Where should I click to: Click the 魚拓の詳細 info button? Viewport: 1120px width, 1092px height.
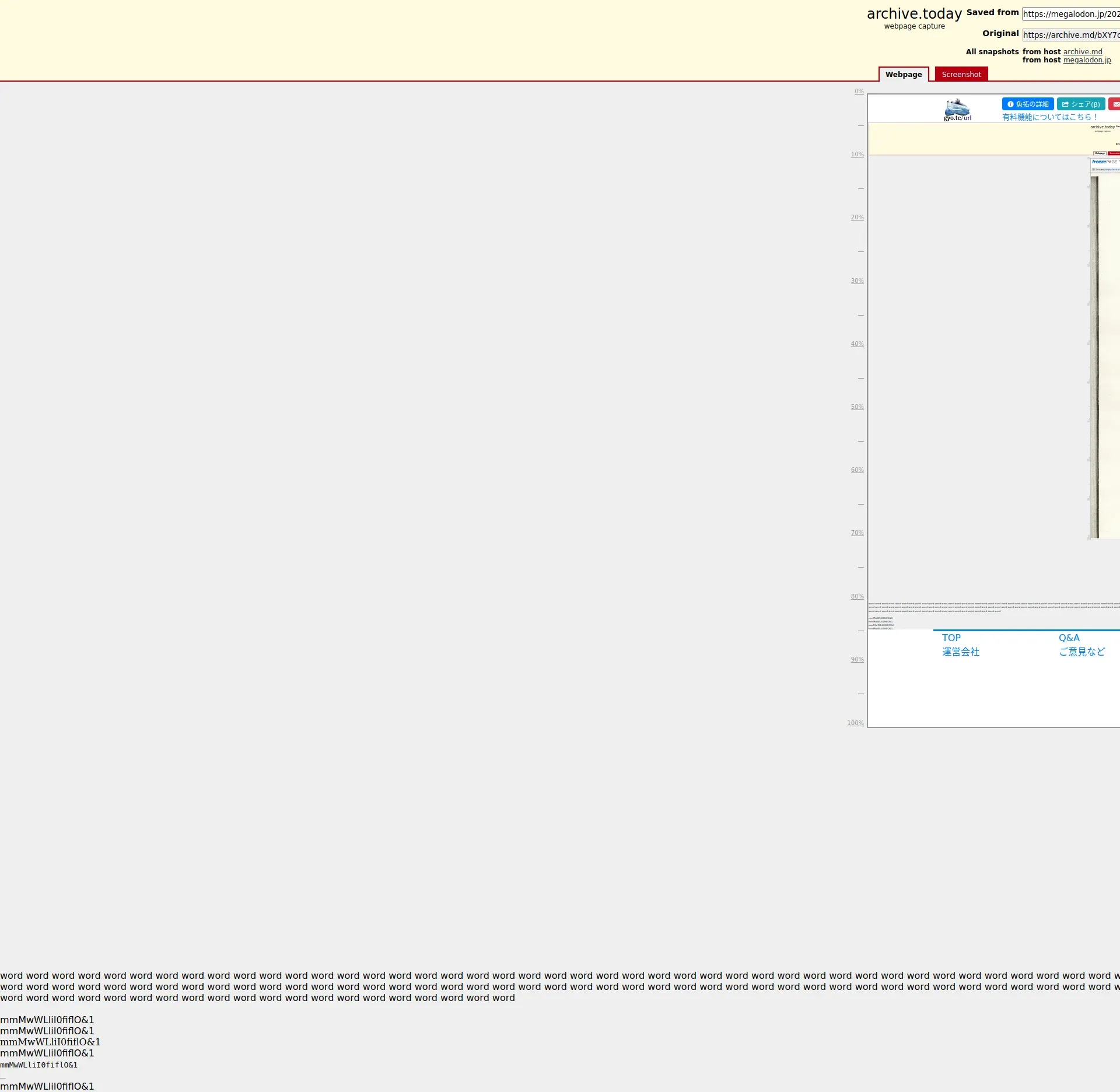click(x=1027, y=104)
